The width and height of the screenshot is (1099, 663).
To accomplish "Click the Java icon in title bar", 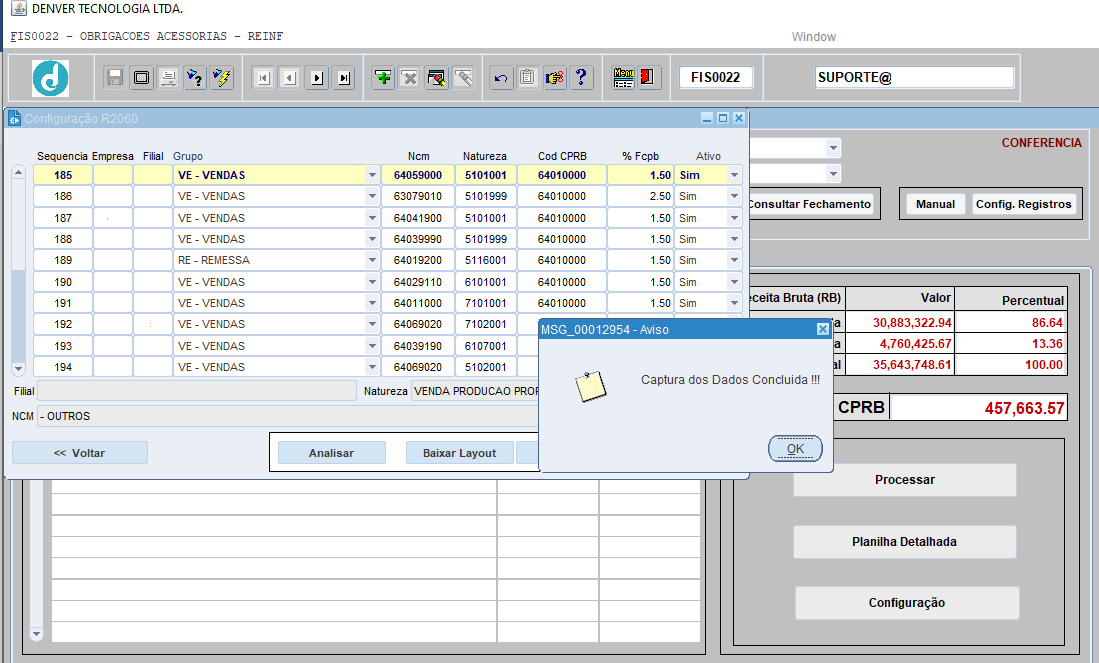I will (x=19, y=8).
